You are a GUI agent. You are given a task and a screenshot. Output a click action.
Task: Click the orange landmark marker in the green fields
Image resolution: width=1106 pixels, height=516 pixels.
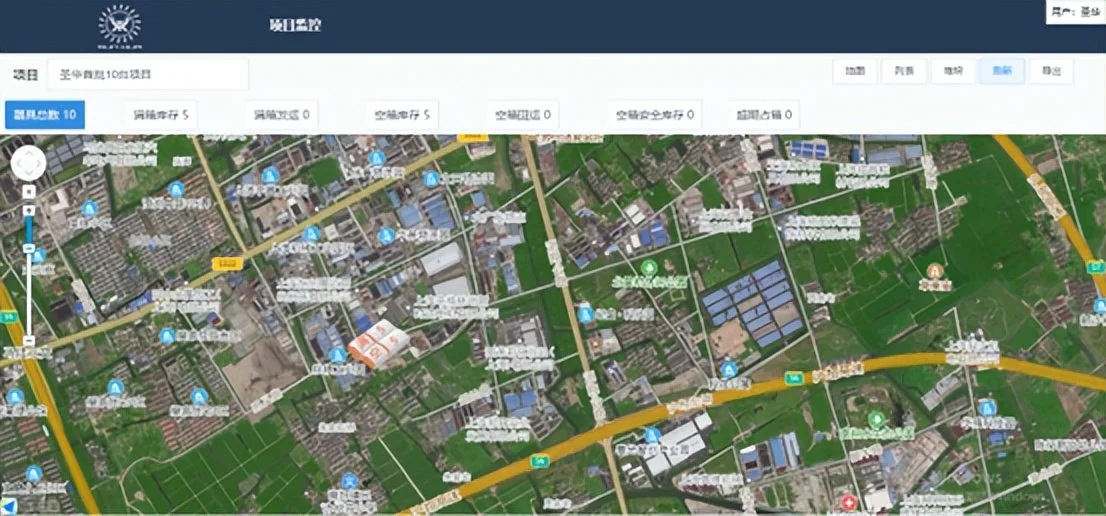(935, 270)
